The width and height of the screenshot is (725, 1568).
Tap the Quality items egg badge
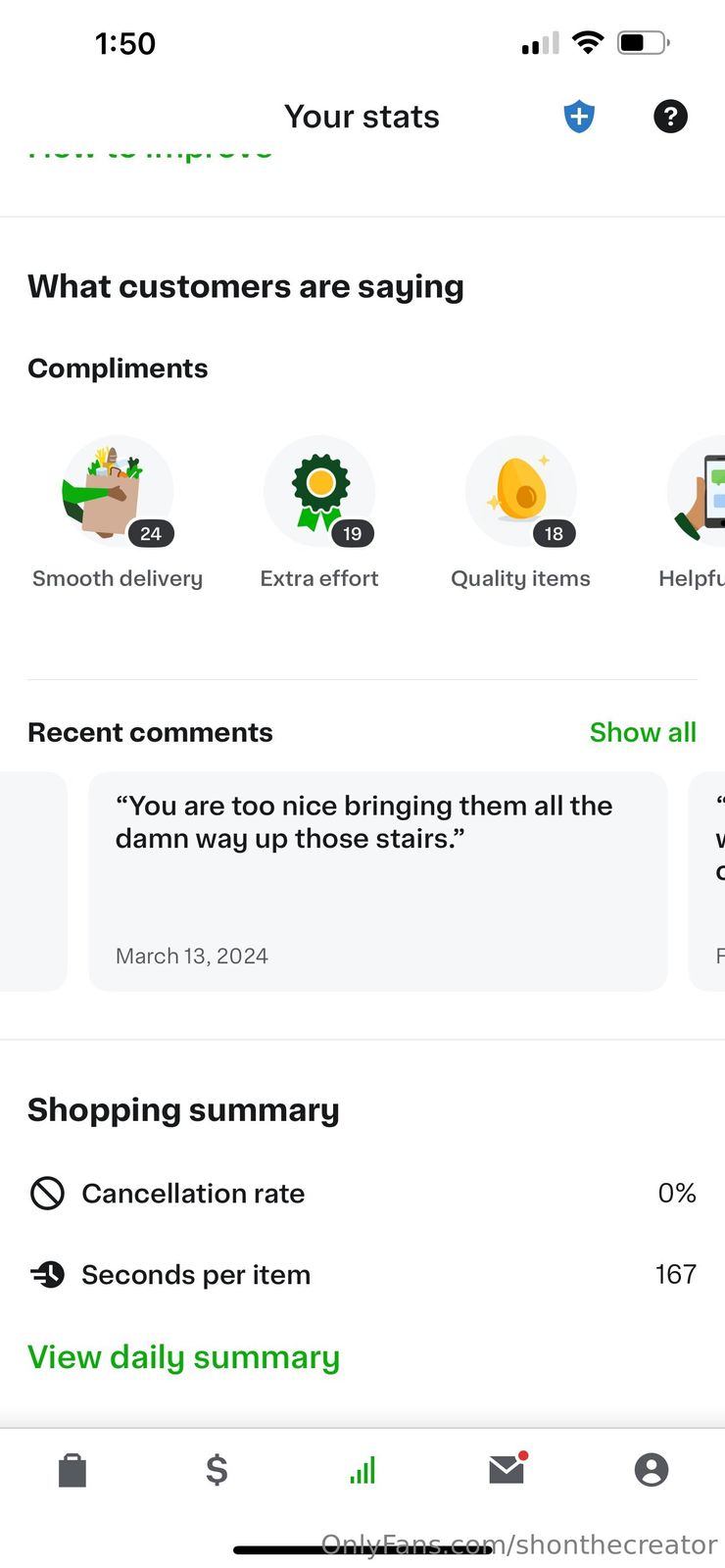(x=521, y=492)
